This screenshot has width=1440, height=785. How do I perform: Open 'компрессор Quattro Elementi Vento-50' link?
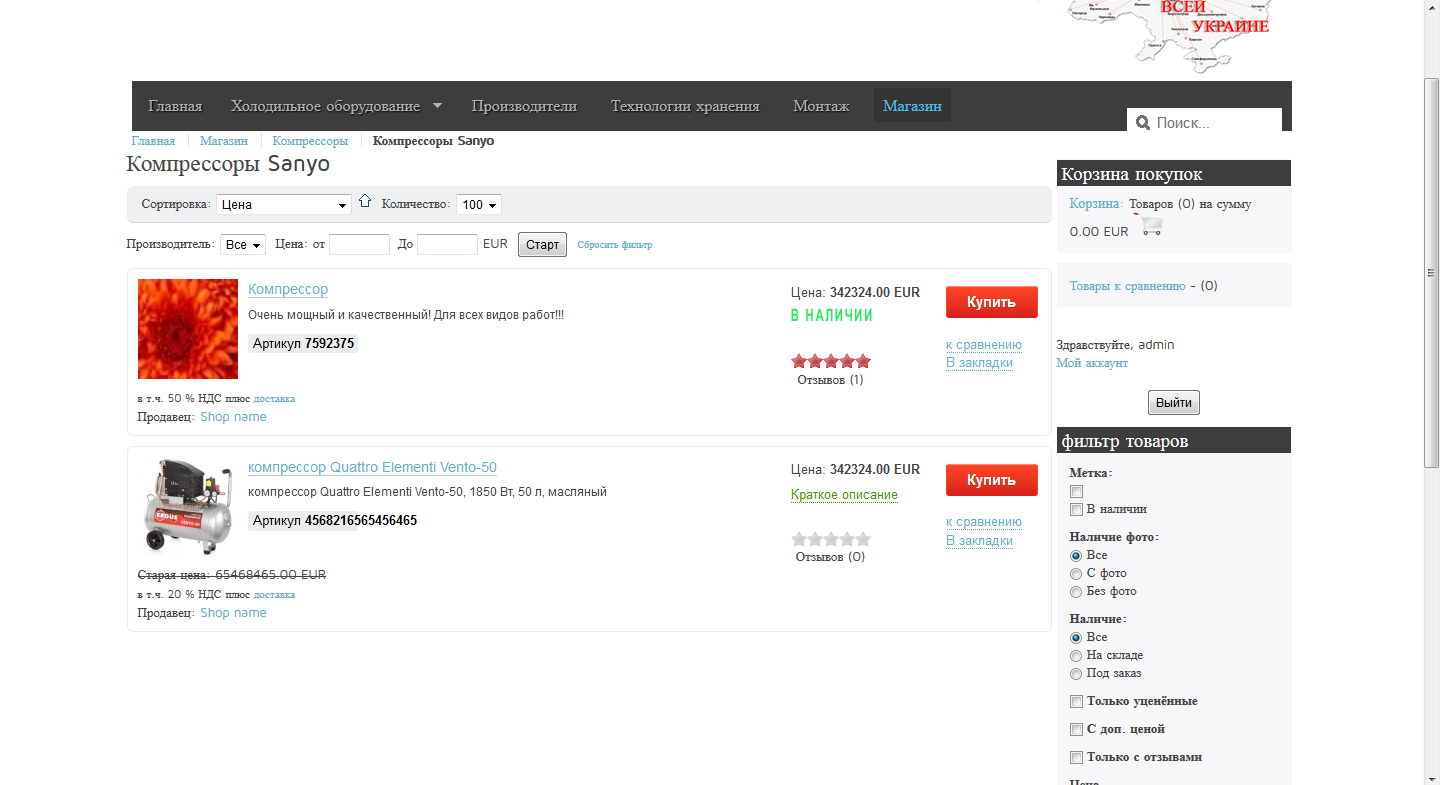(372, 467)
